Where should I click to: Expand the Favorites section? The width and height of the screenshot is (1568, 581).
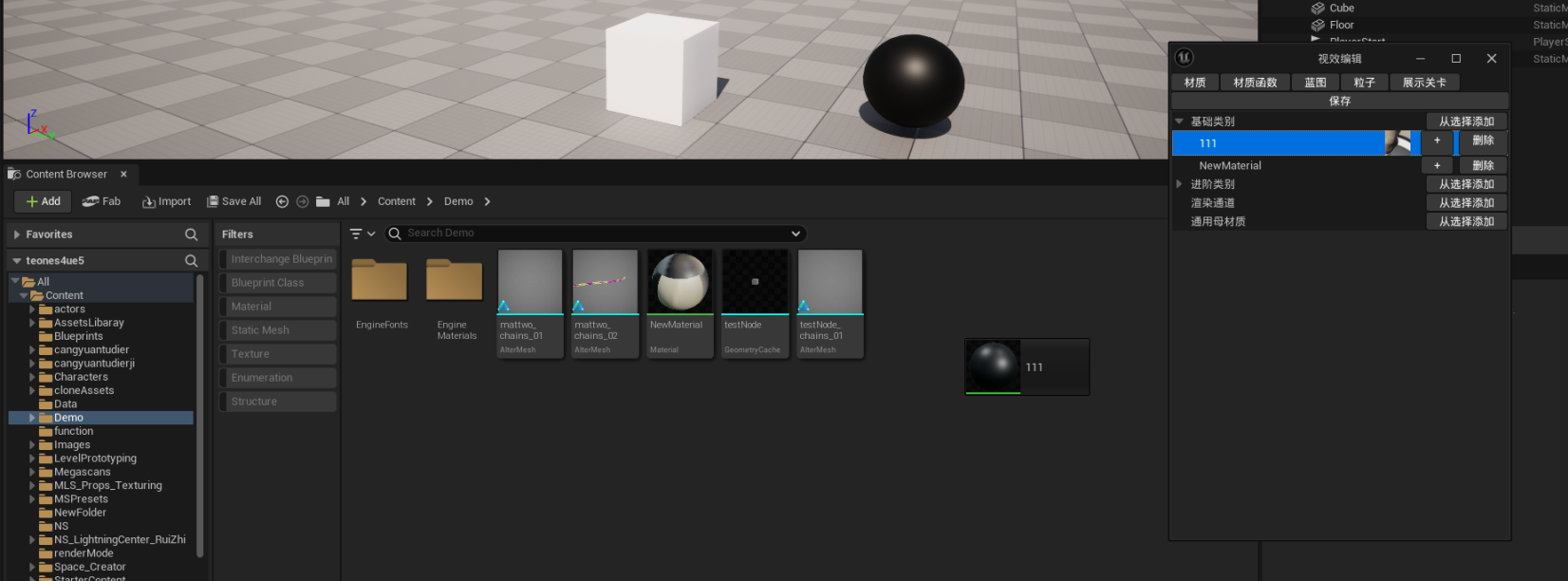(17, 234)
